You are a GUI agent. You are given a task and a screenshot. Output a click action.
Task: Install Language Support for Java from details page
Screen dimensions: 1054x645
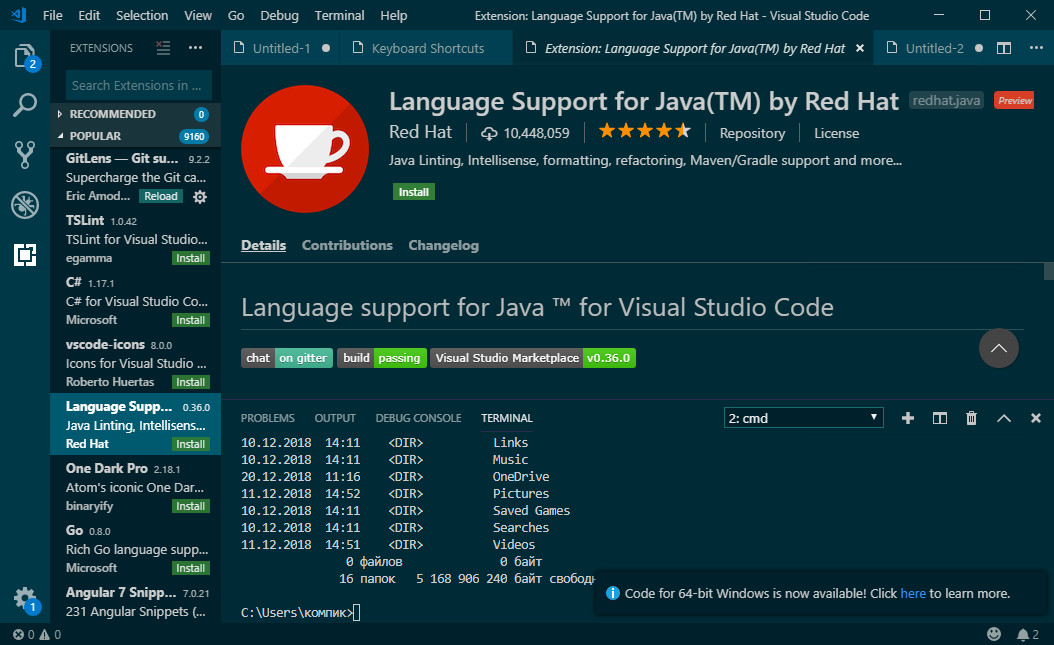(413, 192)
